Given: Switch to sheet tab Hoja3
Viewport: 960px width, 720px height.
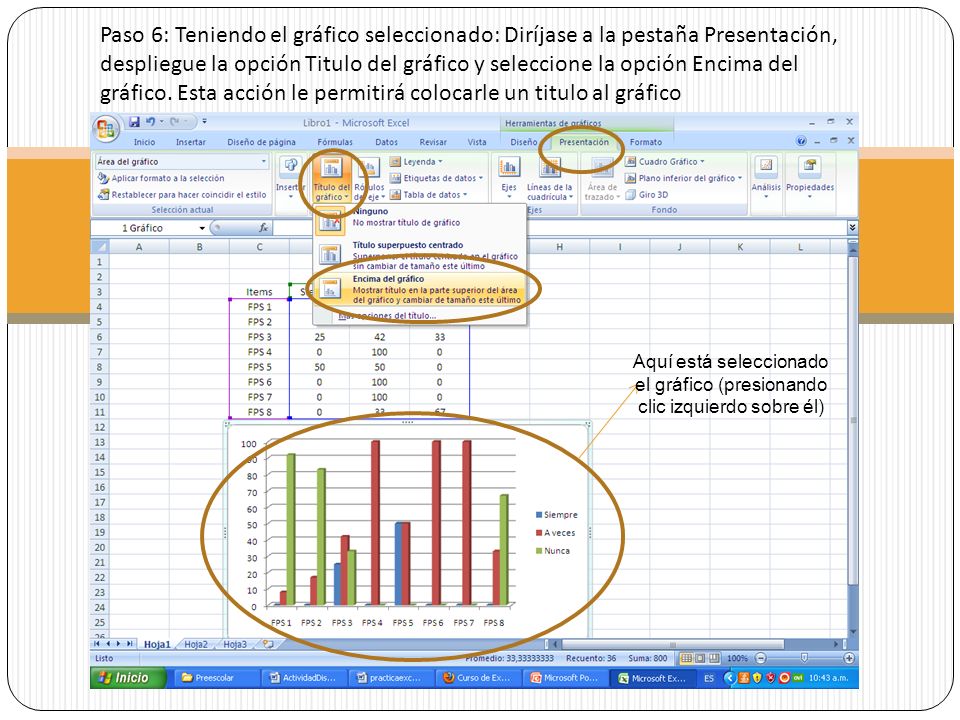Looking at the screenshot, I should (x=235, y=645).
